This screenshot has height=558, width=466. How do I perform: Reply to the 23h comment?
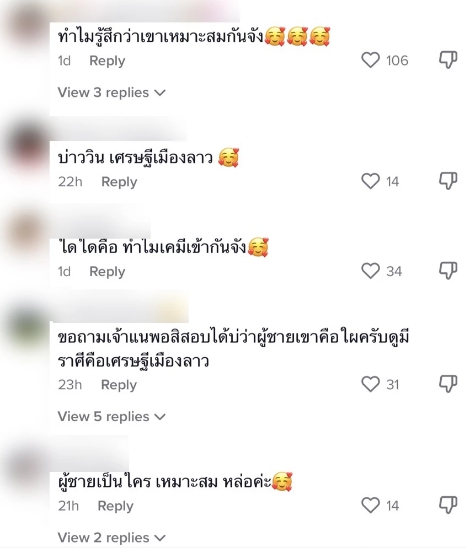(x=119, y=385)
